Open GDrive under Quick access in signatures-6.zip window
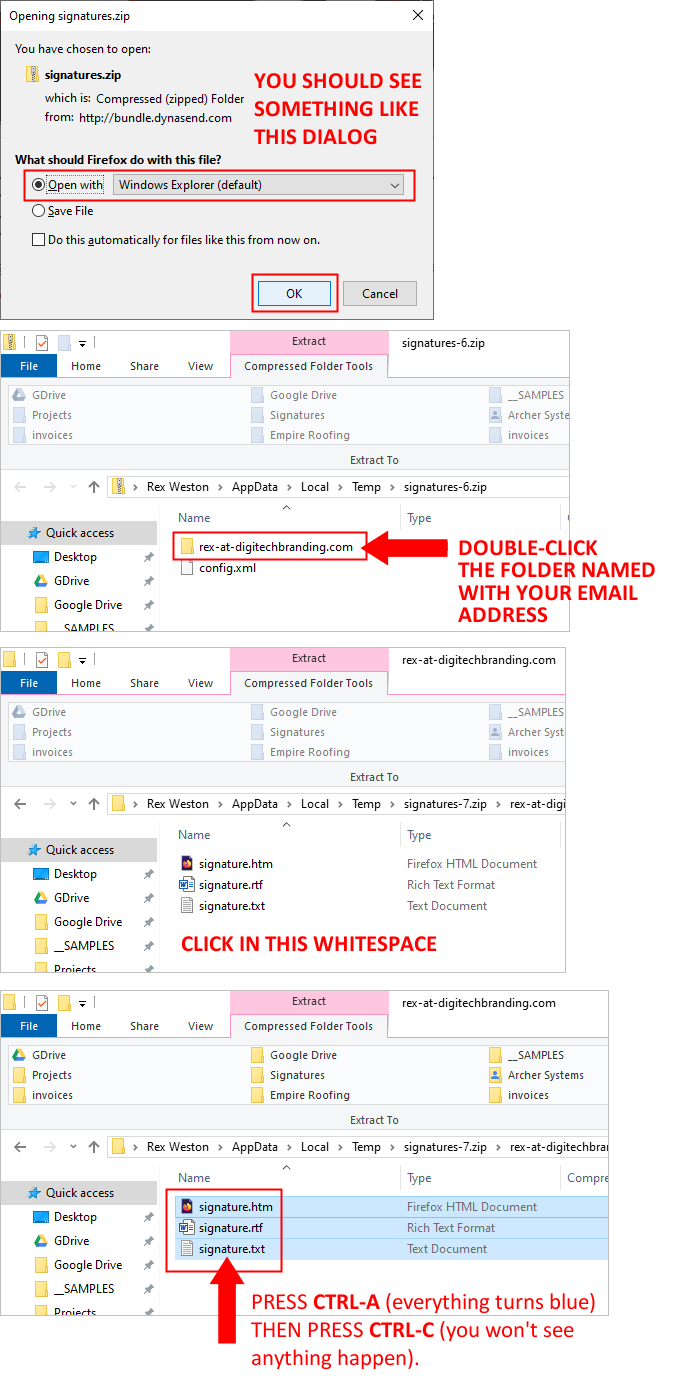Image resolution: width=676 pixels, height=1388 pixels. pos(71,581)
